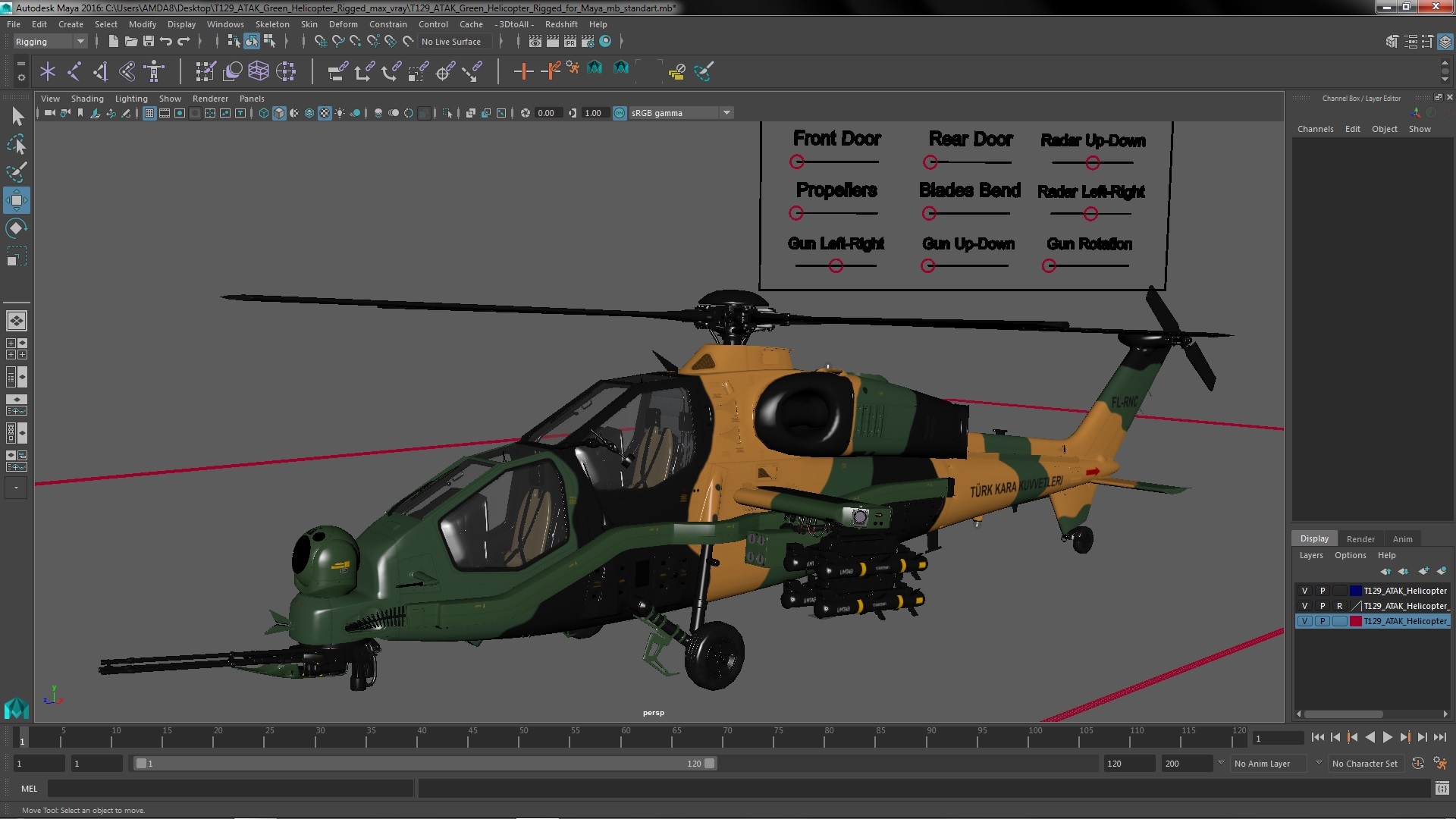Toggle R display type of second layer

(1339, 606)
